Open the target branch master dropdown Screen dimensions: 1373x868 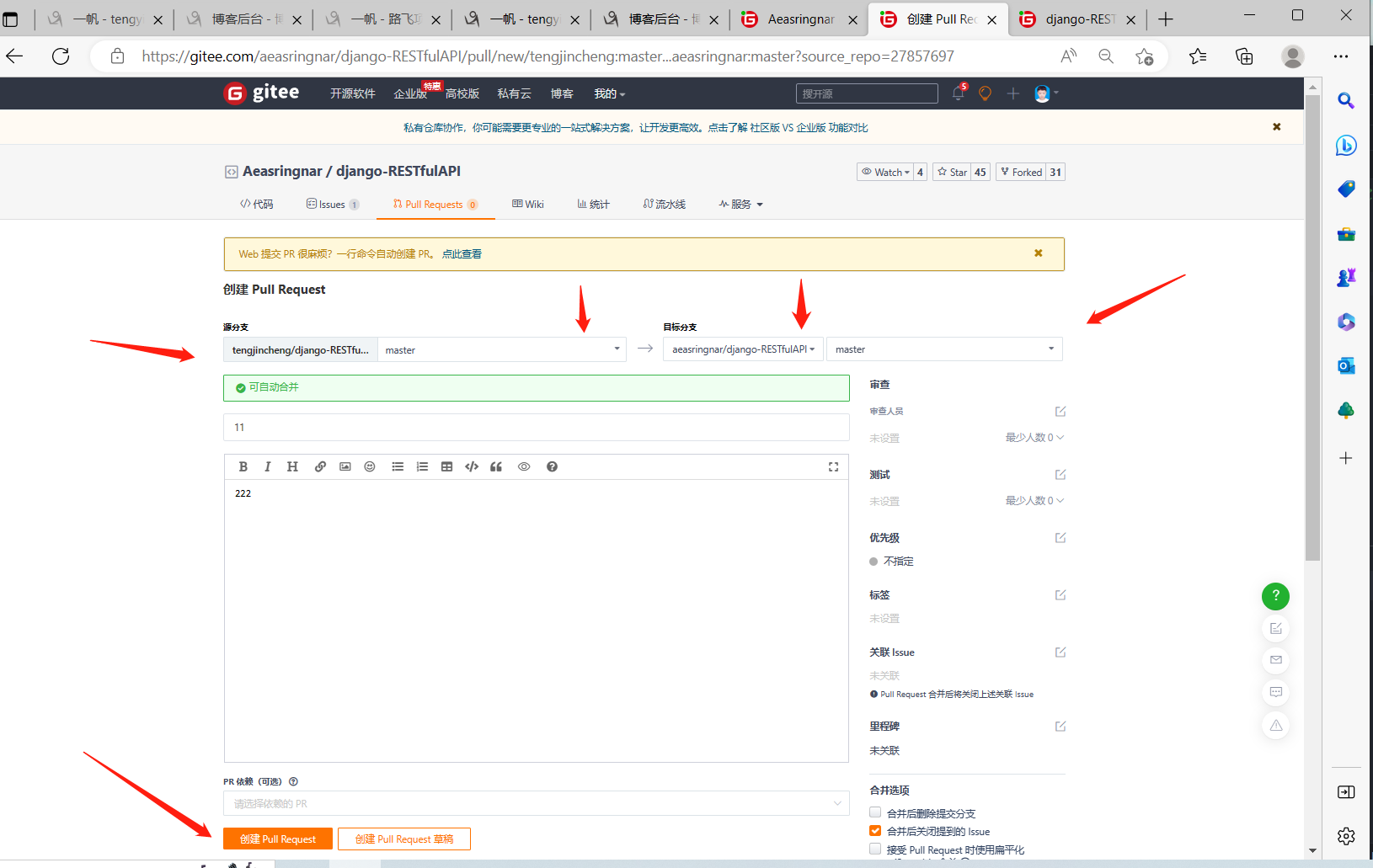[944, 349]
